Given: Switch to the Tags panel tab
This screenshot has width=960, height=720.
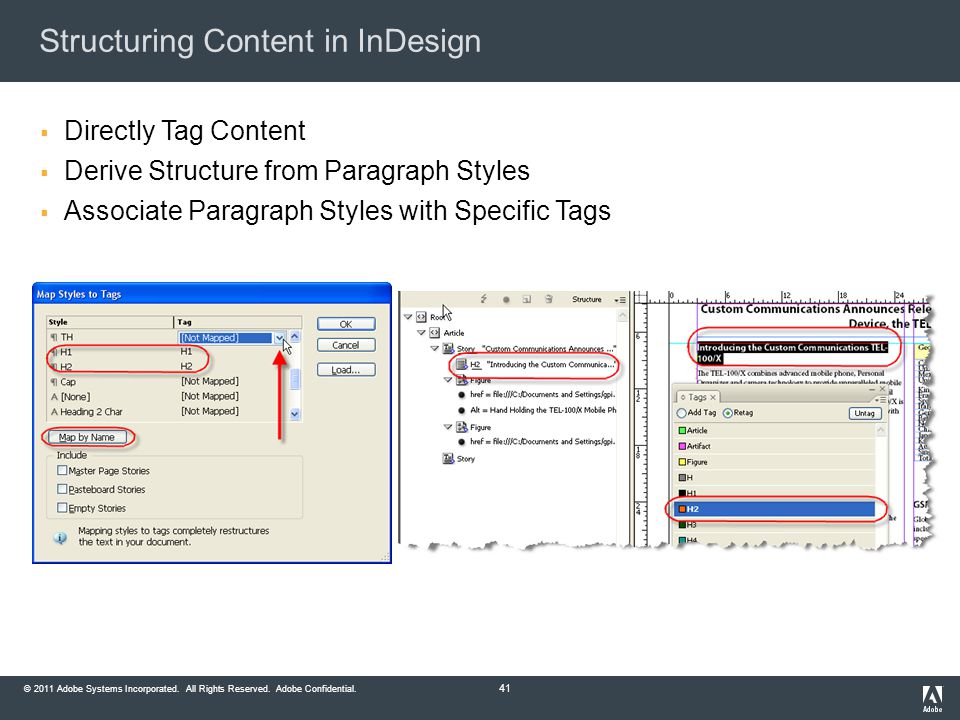Looking at the screenshot, I should (697, 397).
